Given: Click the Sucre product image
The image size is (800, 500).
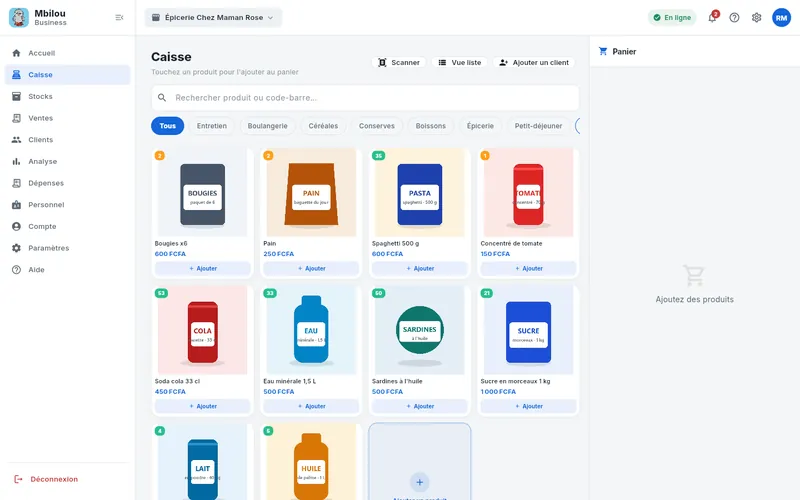Looking at the screenshot, I should 529,331.
